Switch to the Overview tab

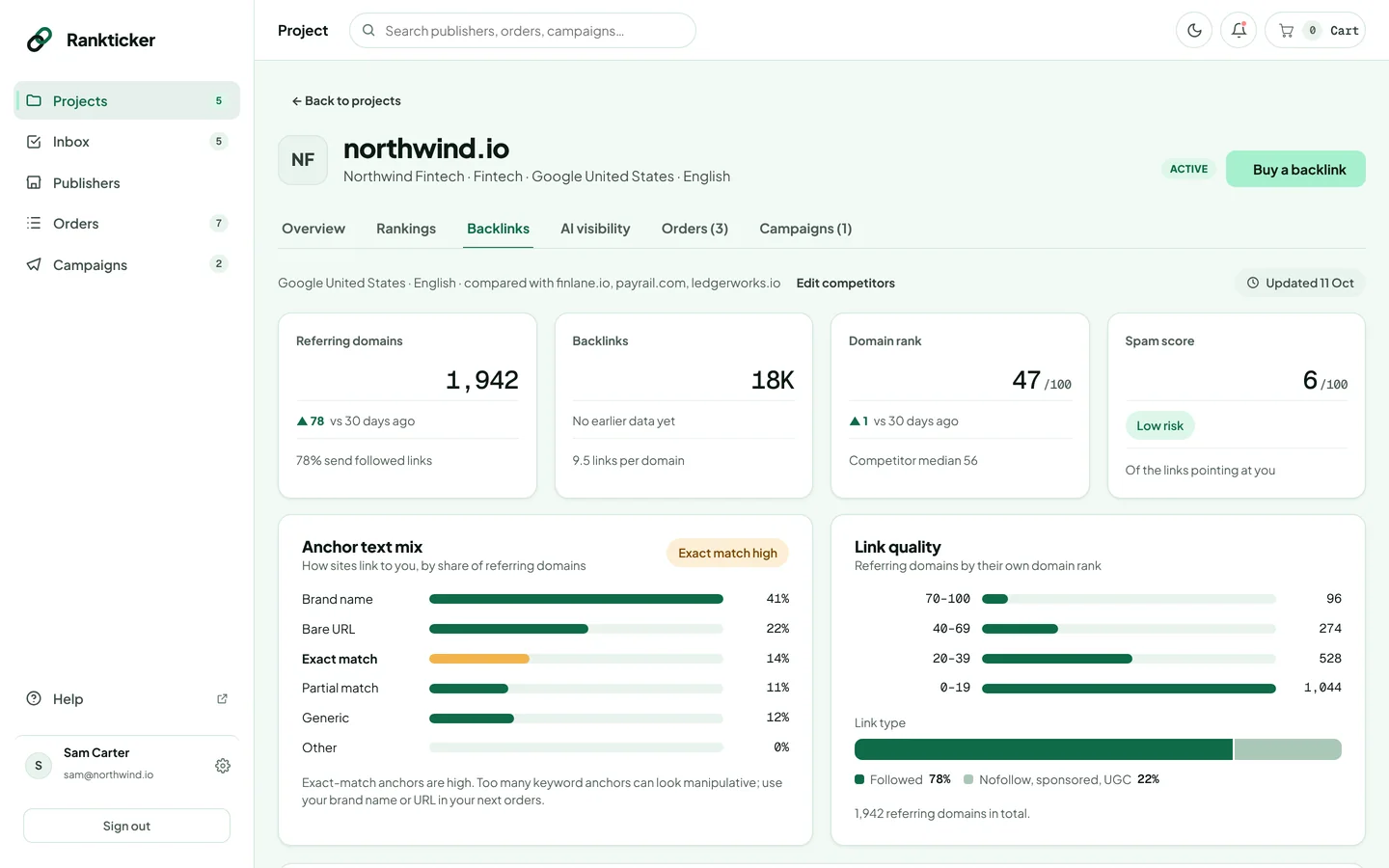pyautogui.click(x=313, y=229)
